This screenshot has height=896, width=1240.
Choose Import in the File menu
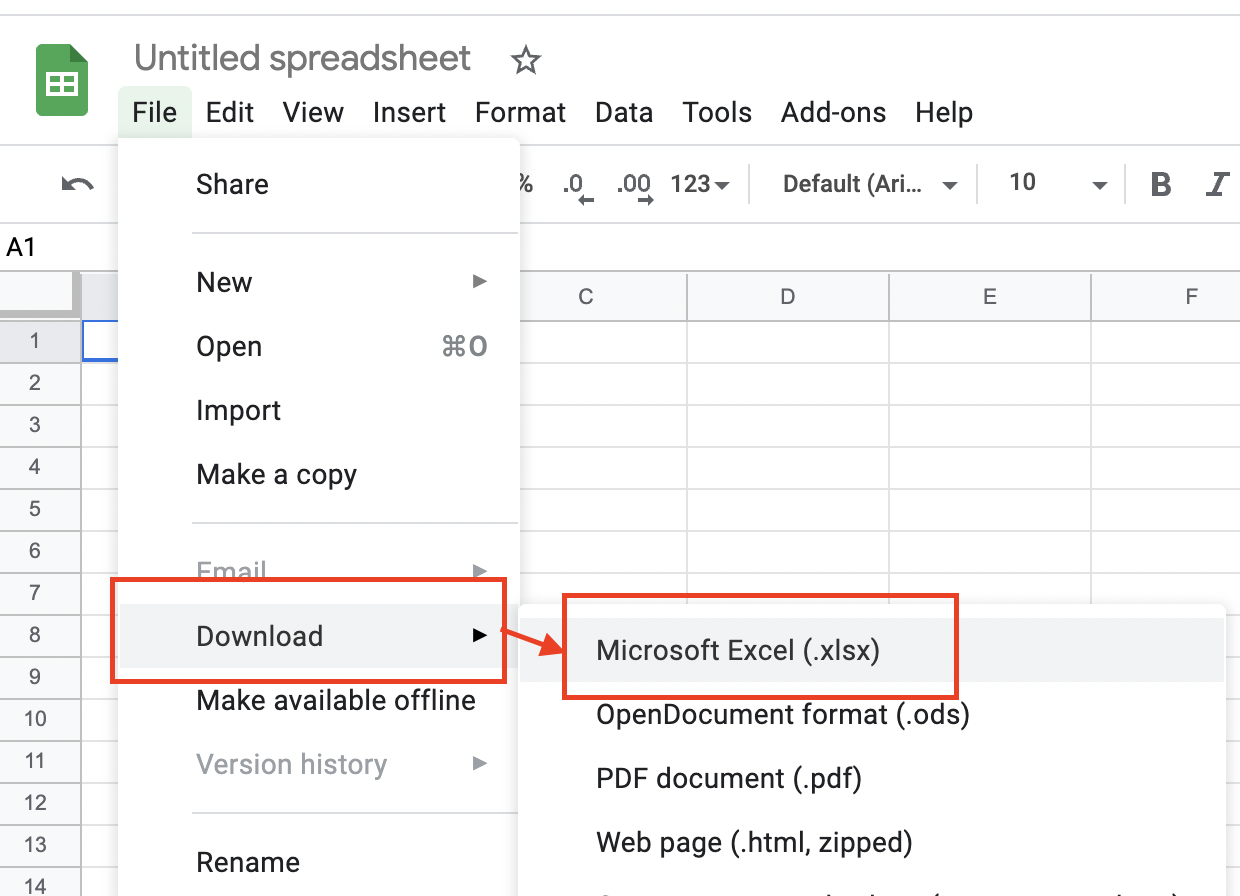click(319, 410)
